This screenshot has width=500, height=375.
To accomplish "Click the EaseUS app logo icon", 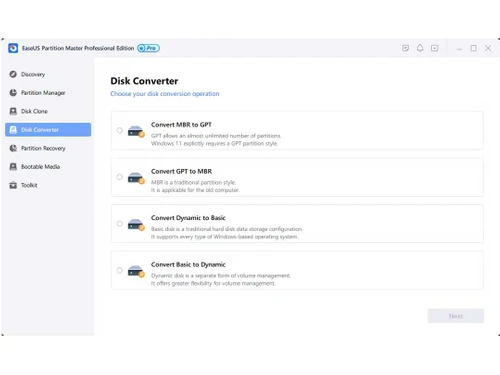I will point(13,48).
